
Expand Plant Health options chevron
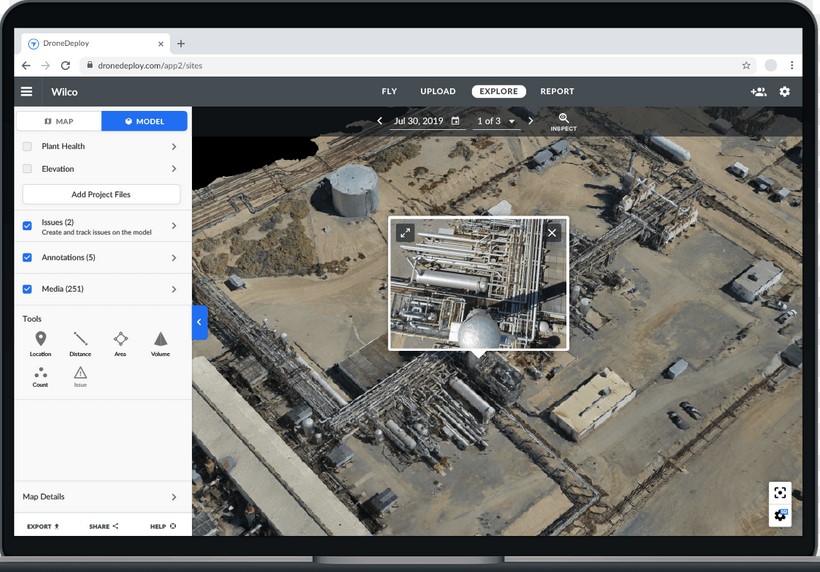174,147
